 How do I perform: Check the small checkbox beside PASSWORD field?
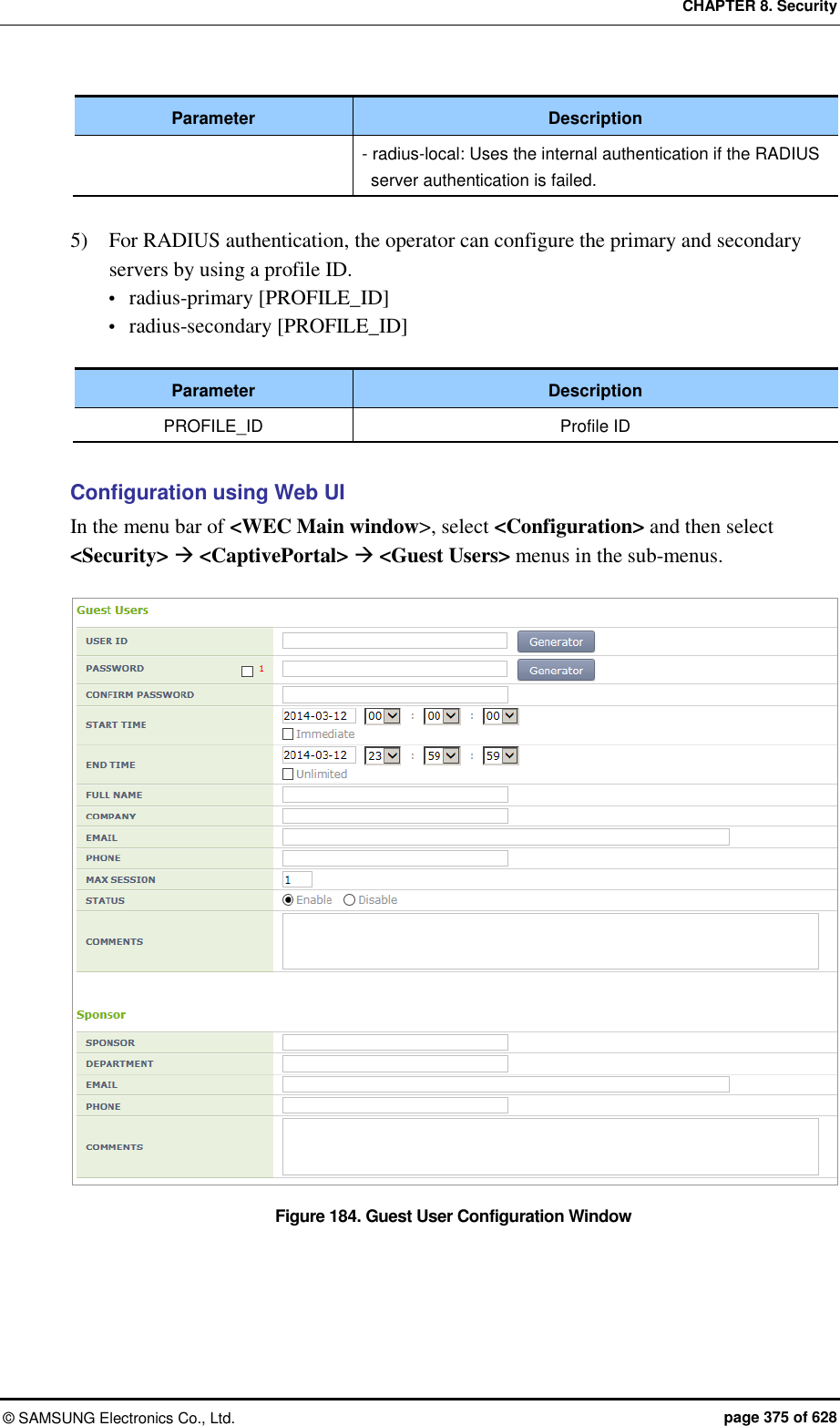(247, 671)
